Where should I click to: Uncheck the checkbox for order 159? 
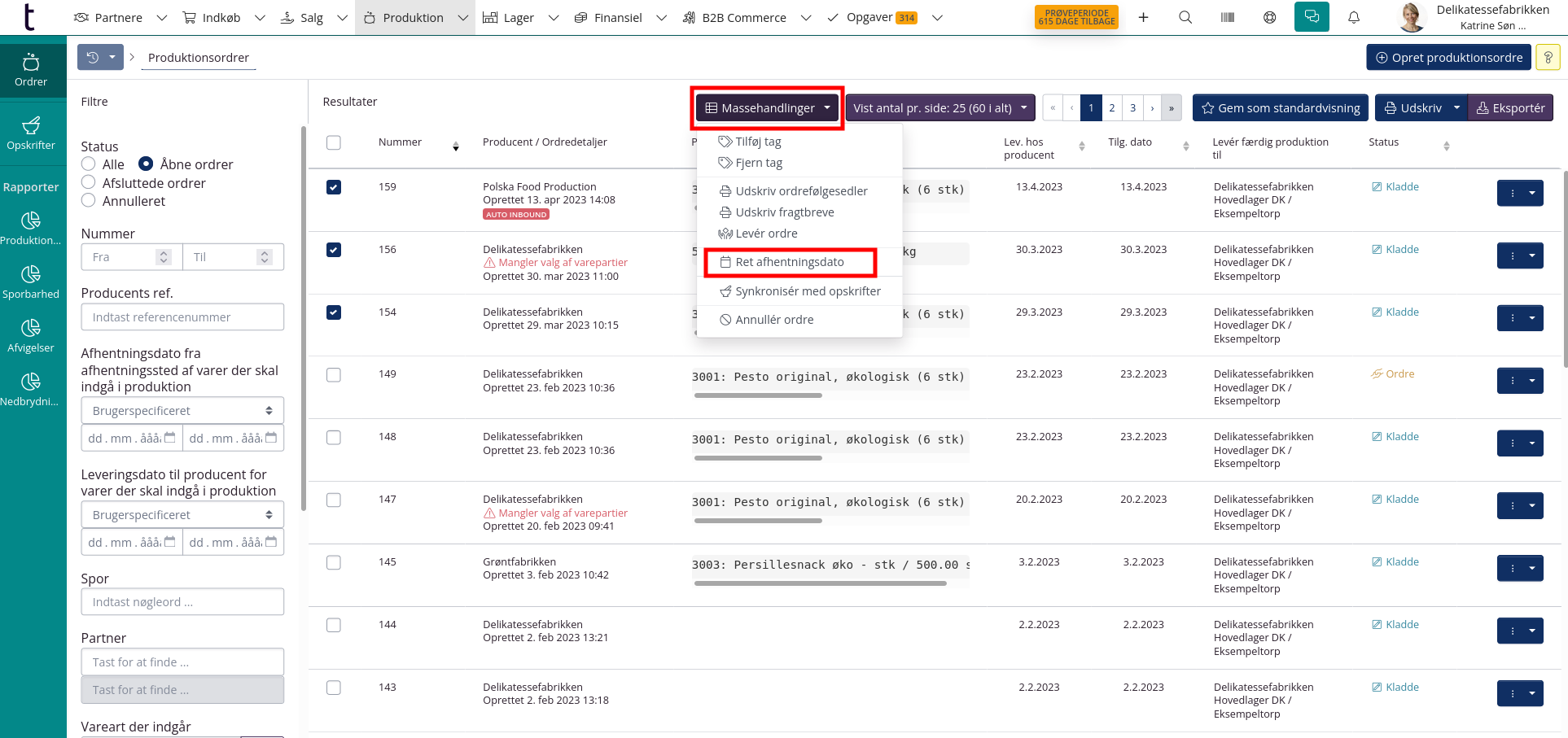tap(334, 187)
